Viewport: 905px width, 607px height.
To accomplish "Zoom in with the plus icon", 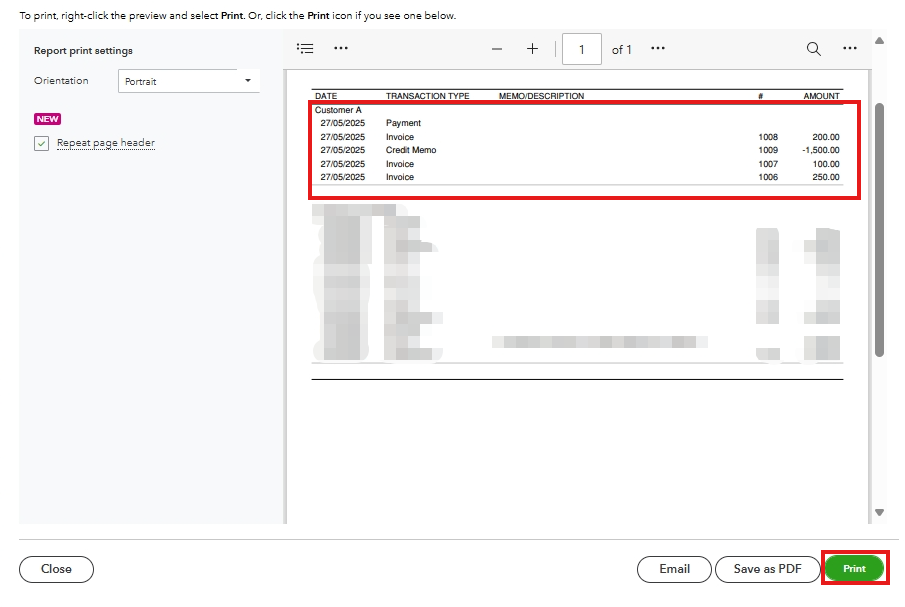I will click(532, 49).
